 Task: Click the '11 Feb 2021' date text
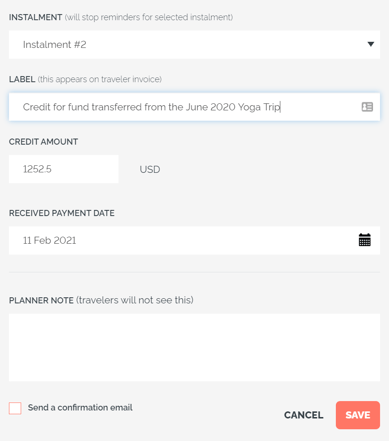tap(49, 240)
